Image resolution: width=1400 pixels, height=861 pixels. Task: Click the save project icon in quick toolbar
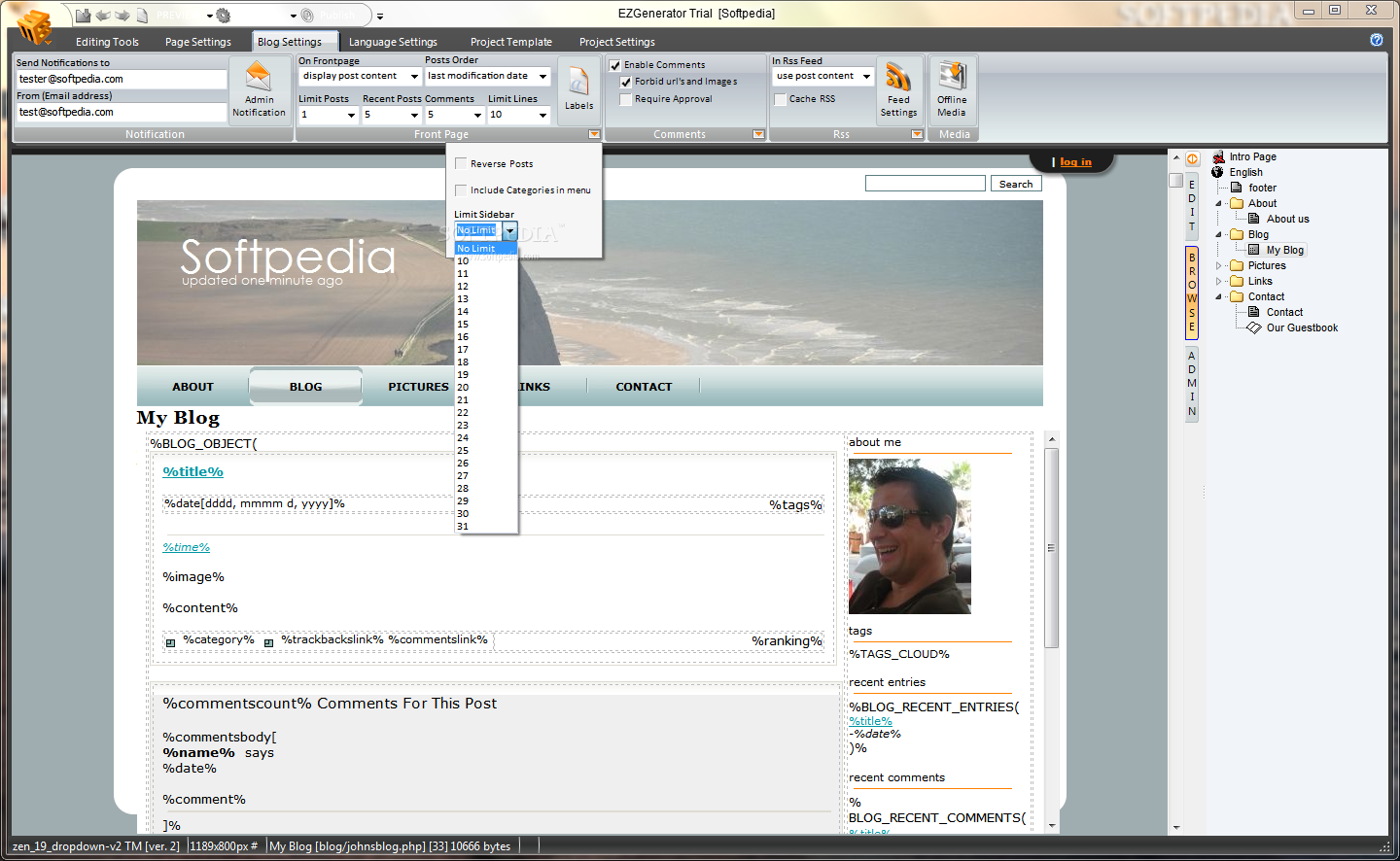(83, 16)
